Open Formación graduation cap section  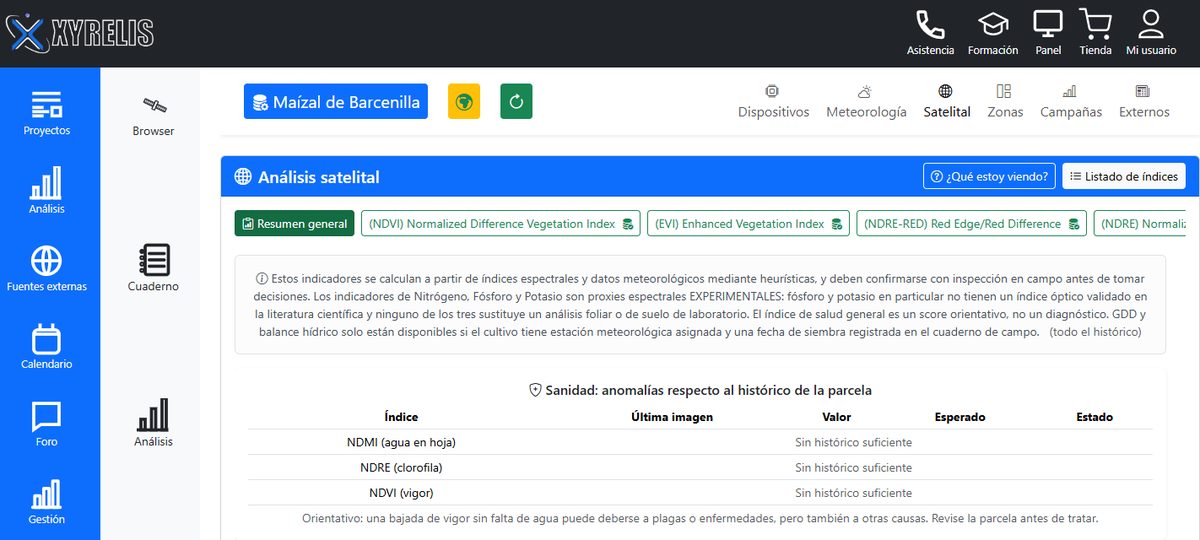tap(993, 33)
